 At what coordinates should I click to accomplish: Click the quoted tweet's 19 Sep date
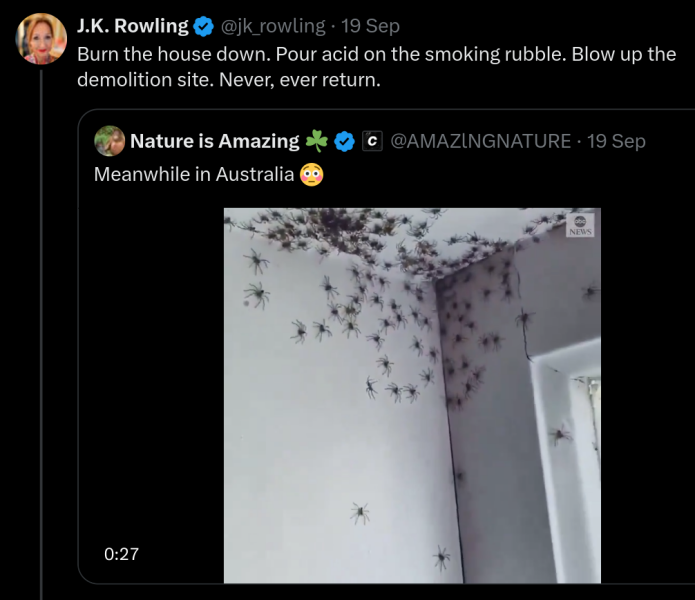point(616,141)
